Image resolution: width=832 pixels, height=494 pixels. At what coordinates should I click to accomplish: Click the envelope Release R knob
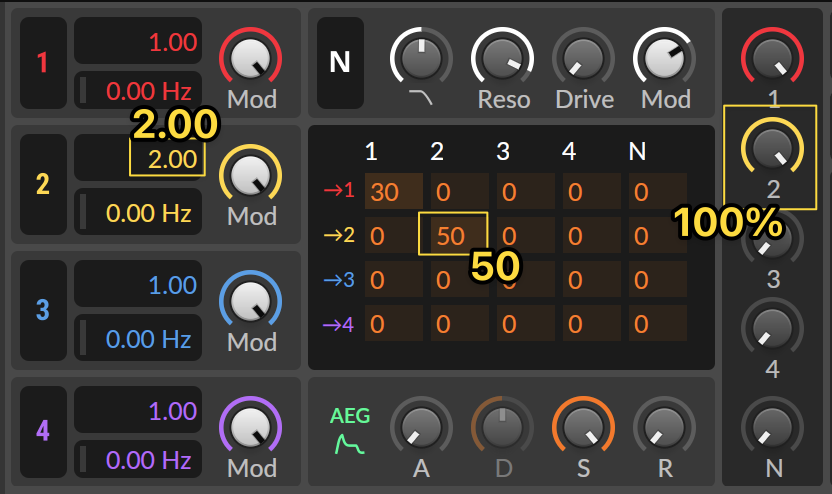[x=664, y=427]
